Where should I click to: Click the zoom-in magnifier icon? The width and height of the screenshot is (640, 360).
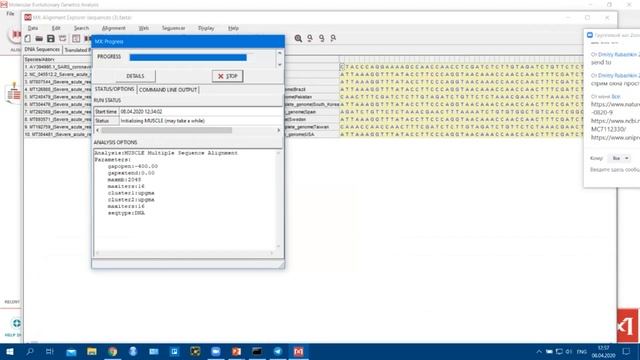pyautogui.click(x=298, y=38)
